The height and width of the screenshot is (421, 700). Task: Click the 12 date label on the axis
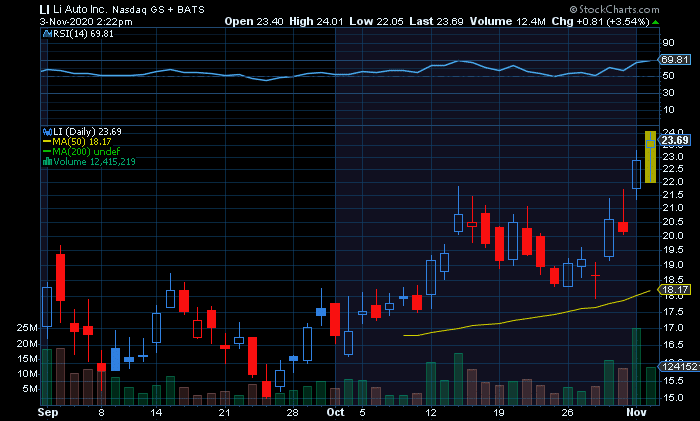[431, 412]
